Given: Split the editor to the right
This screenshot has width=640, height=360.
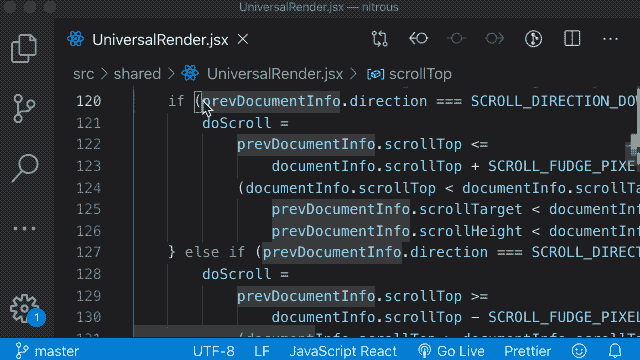Looking at the screenshot, I should tap(572, 39).
